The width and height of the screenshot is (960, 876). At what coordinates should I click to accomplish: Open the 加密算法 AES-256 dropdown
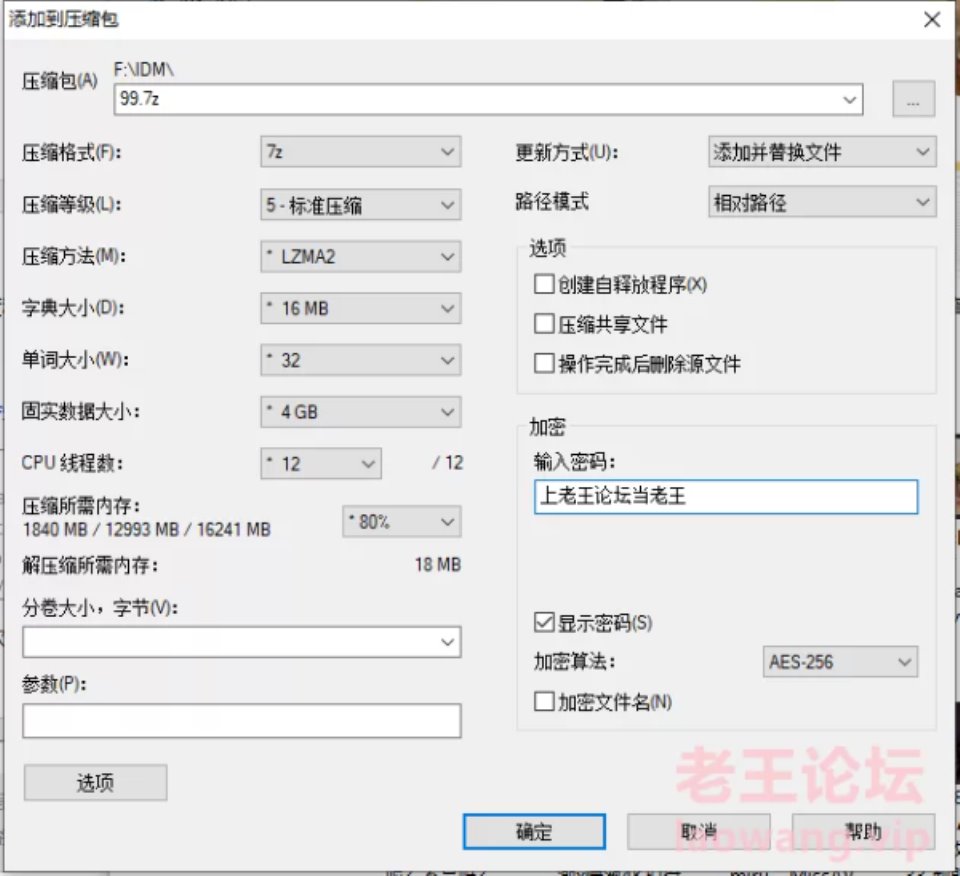[840, 662]
